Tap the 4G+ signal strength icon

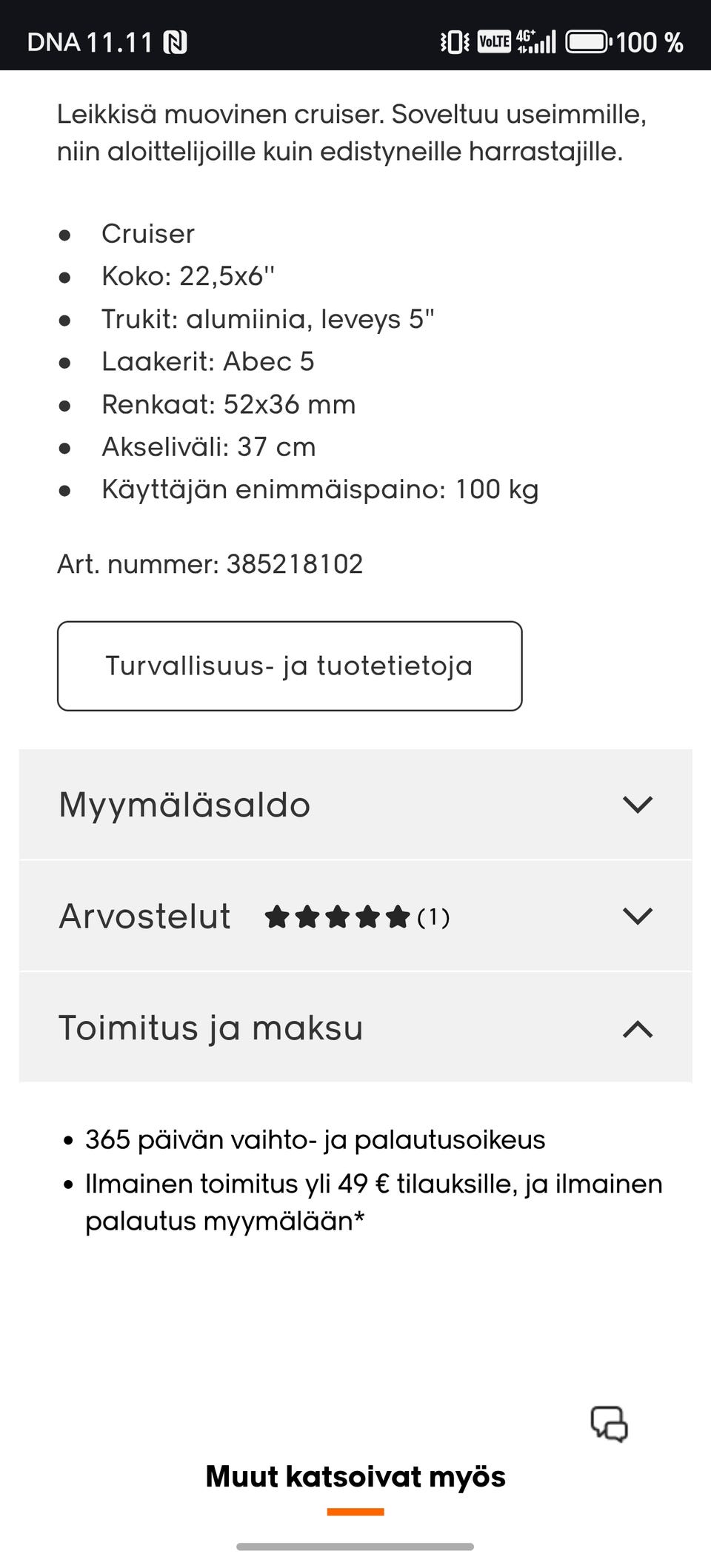click(535, 42)
